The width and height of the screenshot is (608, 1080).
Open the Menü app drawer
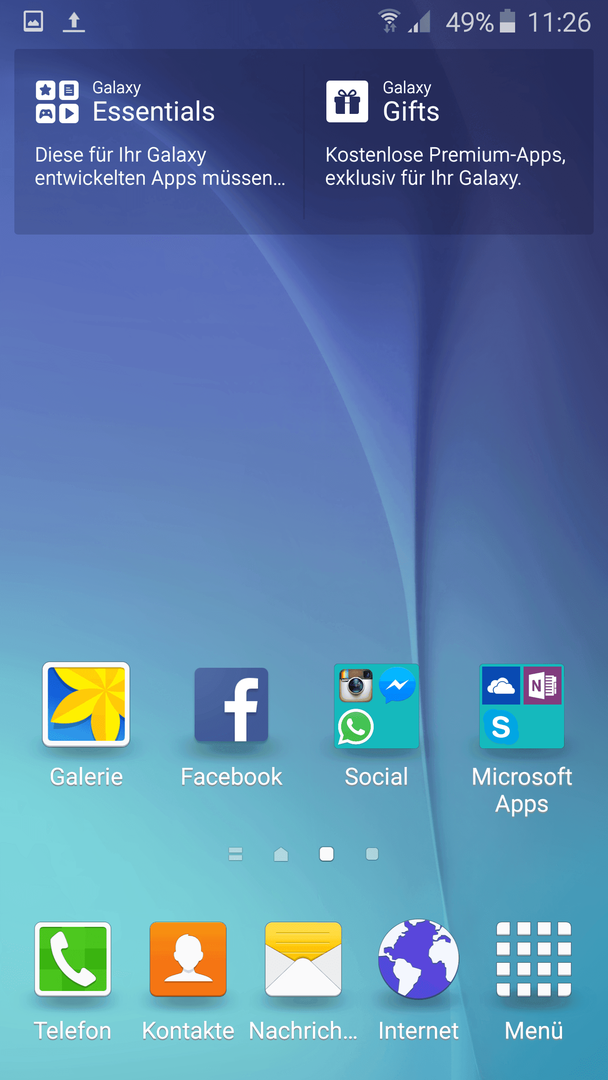534,959
